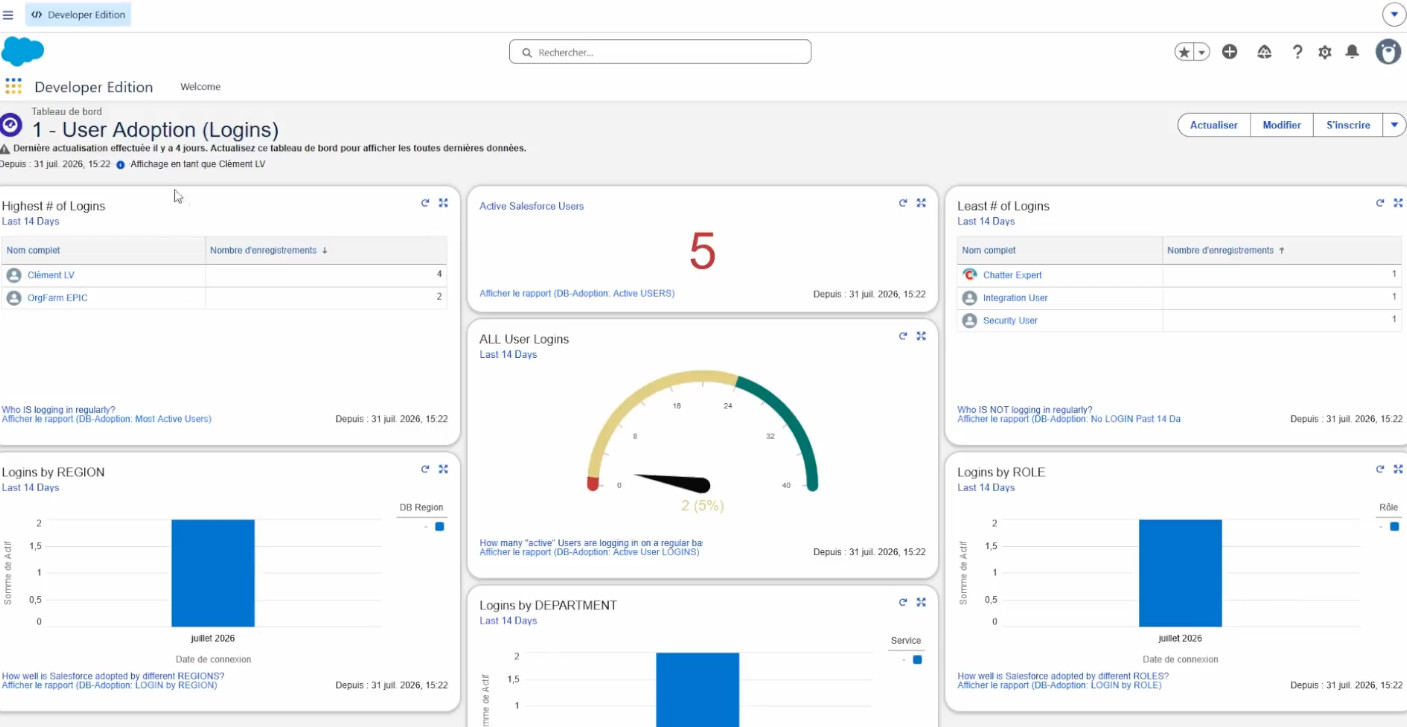This screenshot has width=1407, height=727.
Task: Open the Security User link
Action: click(x=1010, y=321)
